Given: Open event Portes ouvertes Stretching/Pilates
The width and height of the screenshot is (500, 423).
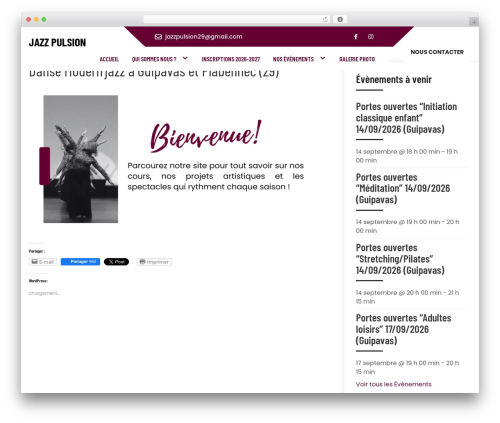Looking at the screenshot, I should click(400, 259).
